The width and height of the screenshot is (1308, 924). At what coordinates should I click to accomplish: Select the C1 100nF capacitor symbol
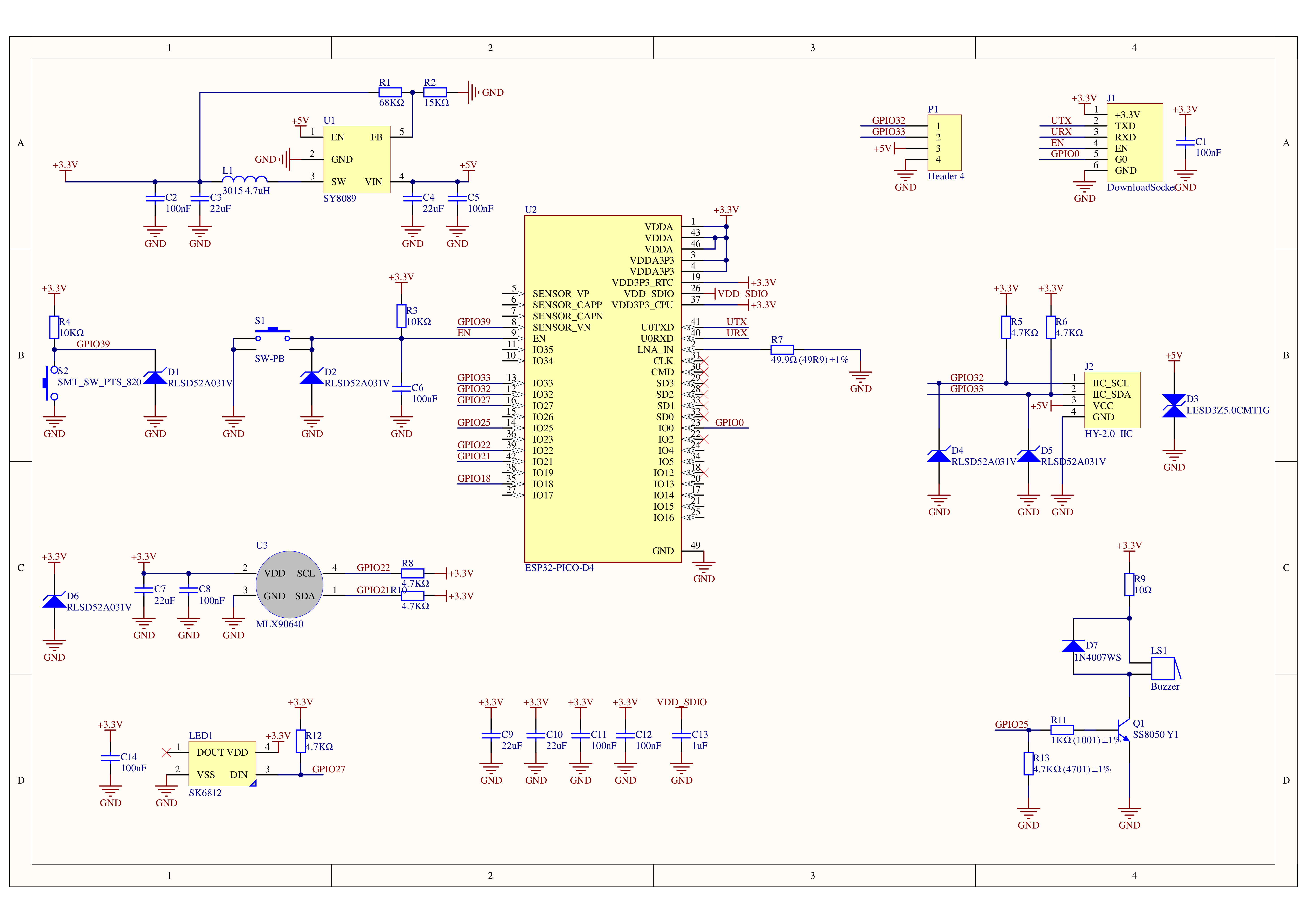pos(1185,142)
